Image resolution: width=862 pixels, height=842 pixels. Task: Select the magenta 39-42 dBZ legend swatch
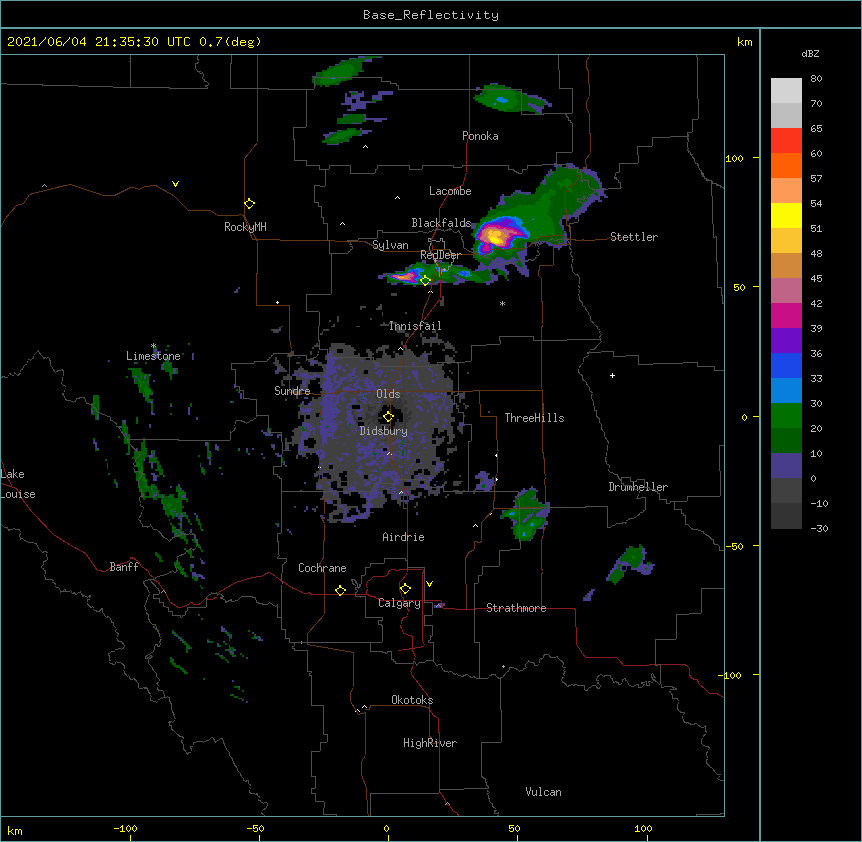pyautogui.click(x=786, y=315)
